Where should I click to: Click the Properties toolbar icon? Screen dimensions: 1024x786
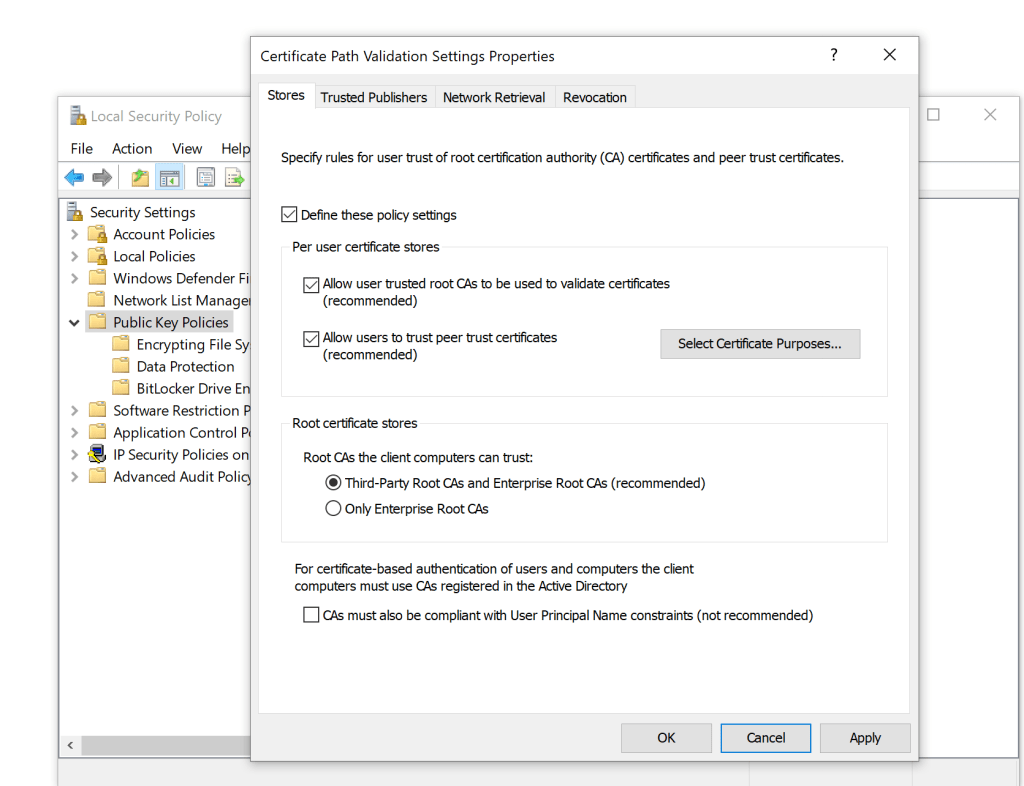[206, 178]
